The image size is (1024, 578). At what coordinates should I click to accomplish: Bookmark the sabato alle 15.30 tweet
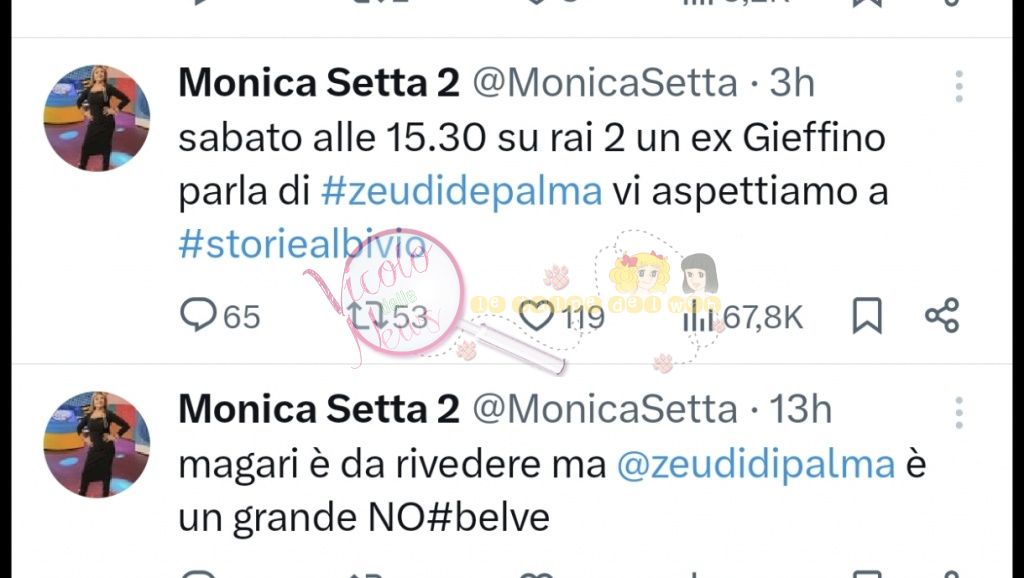tap(867, 317)
